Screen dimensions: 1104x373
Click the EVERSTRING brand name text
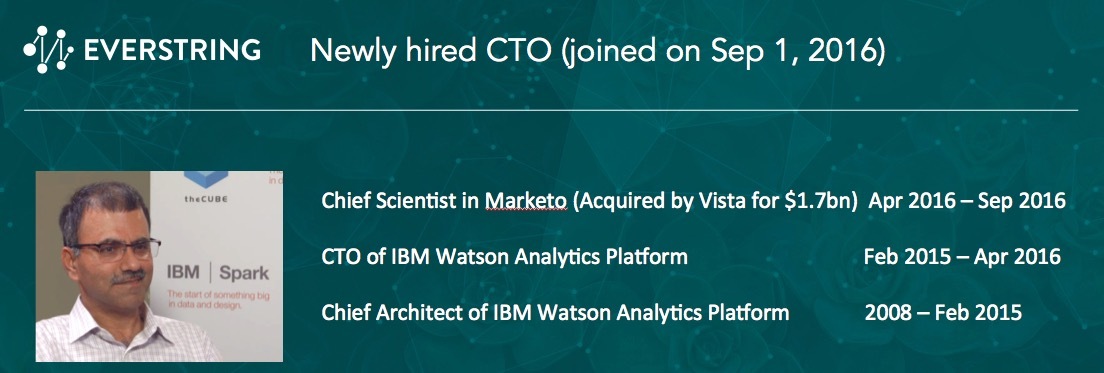[172, 50]
